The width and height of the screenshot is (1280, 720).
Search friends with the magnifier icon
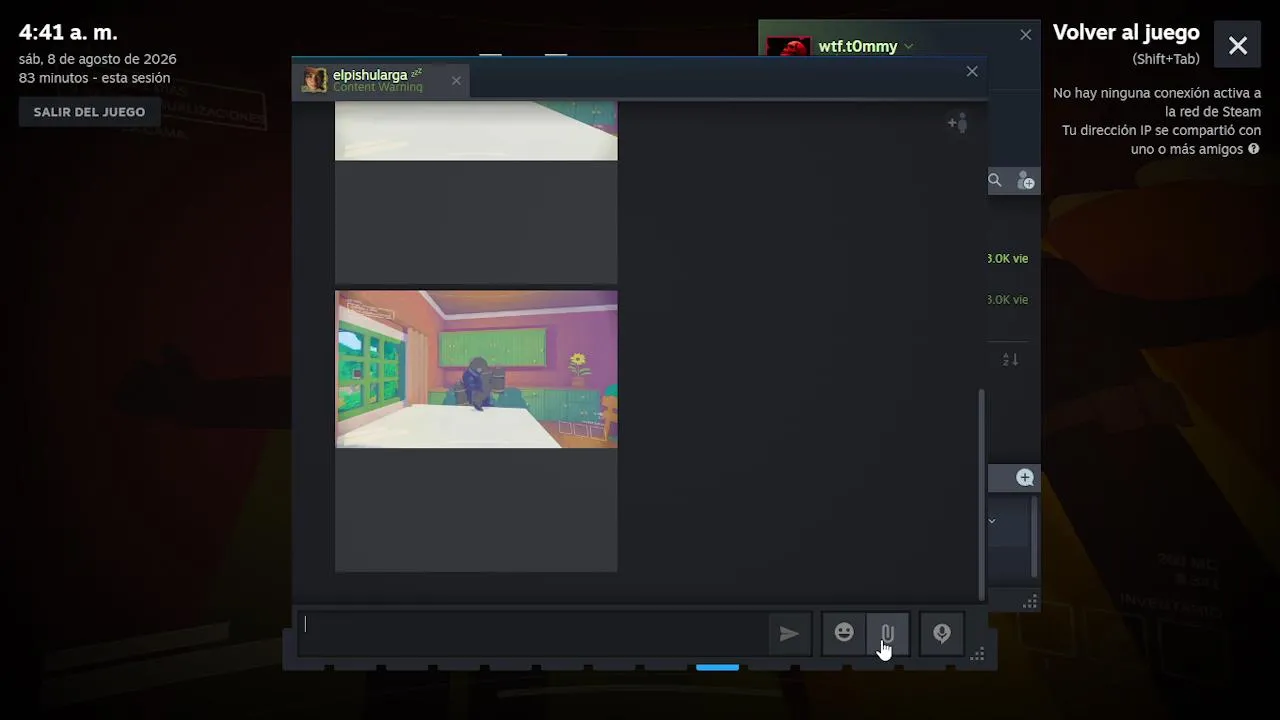click(x=995, y=180)
